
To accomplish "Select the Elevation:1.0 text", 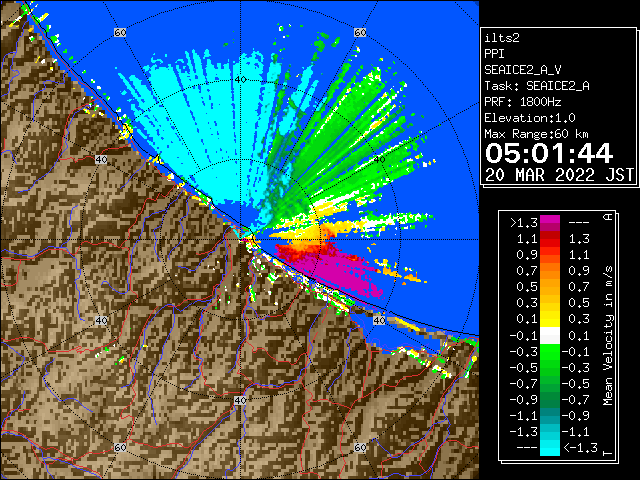I will coord(530,118).
